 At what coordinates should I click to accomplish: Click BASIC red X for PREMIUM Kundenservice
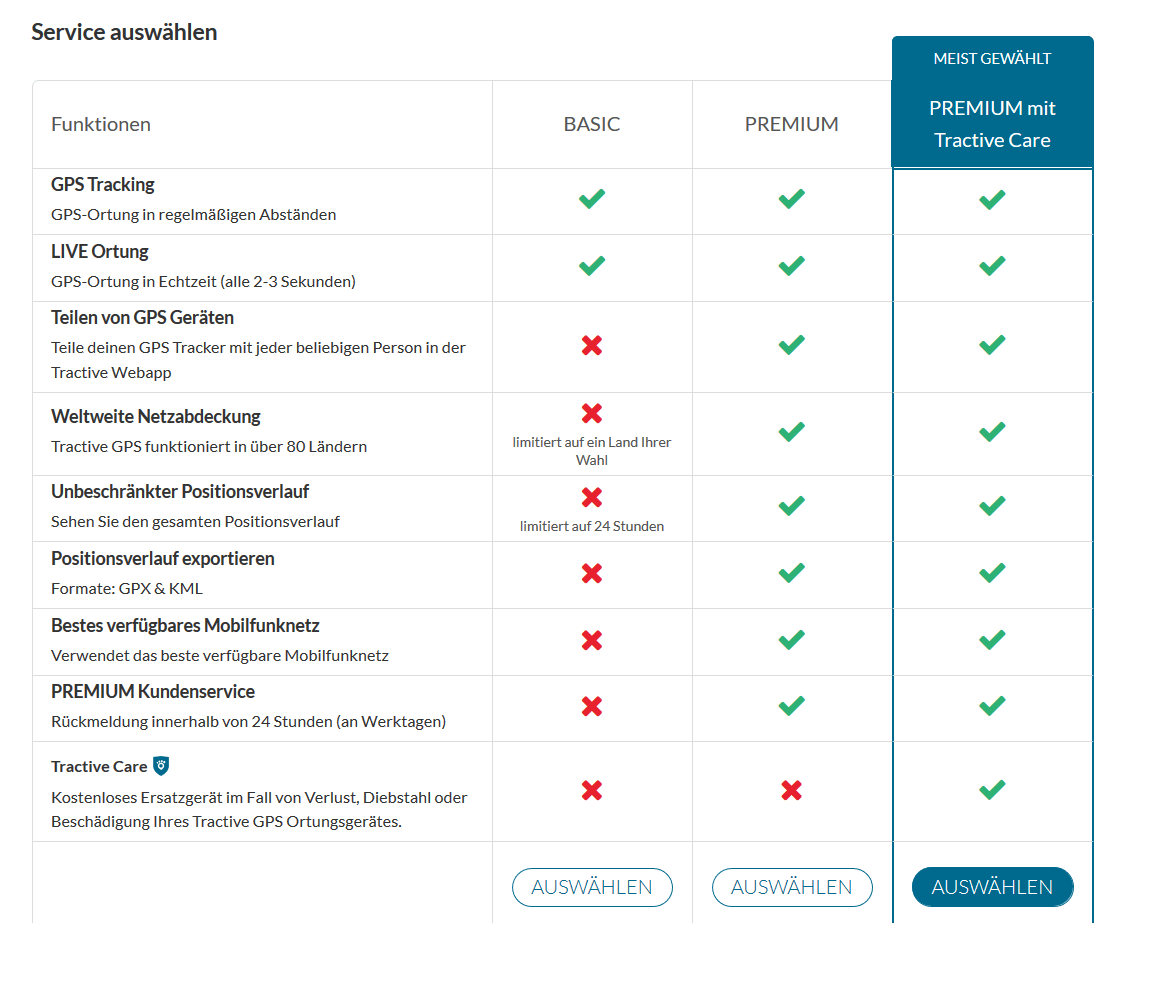tap(592, 706)
